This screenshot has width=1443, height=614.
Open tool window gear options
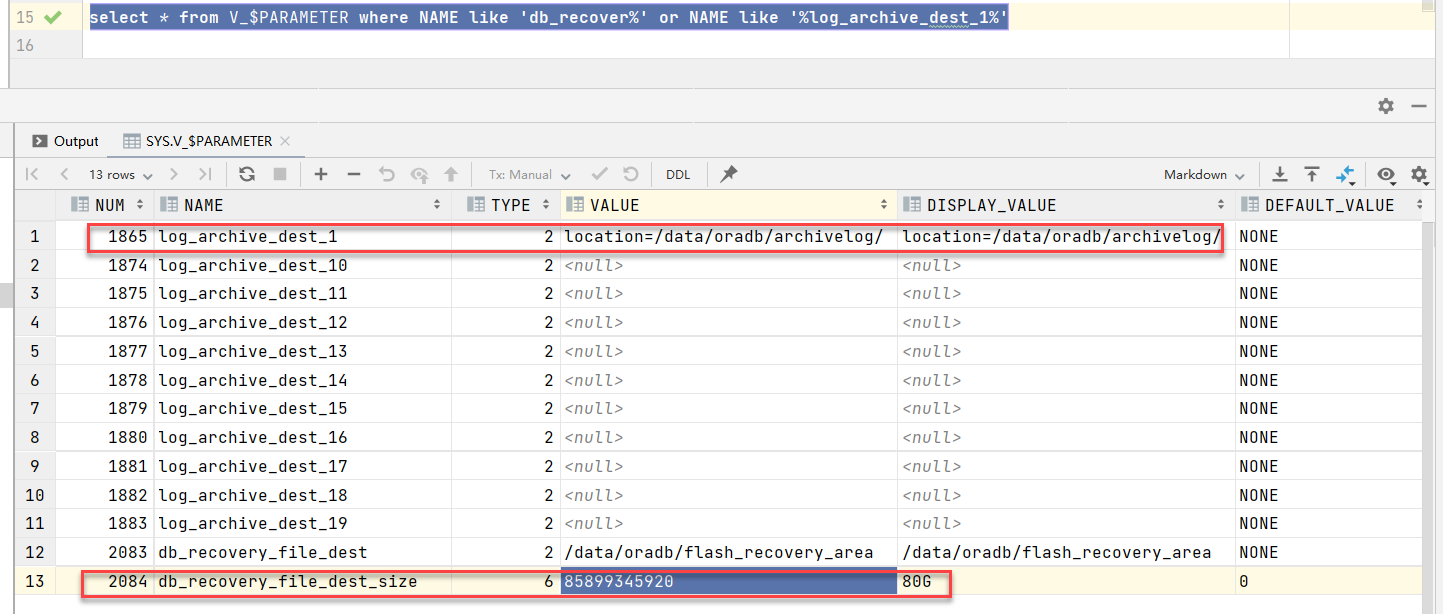pyautogui.click(x=1386, y=105)
